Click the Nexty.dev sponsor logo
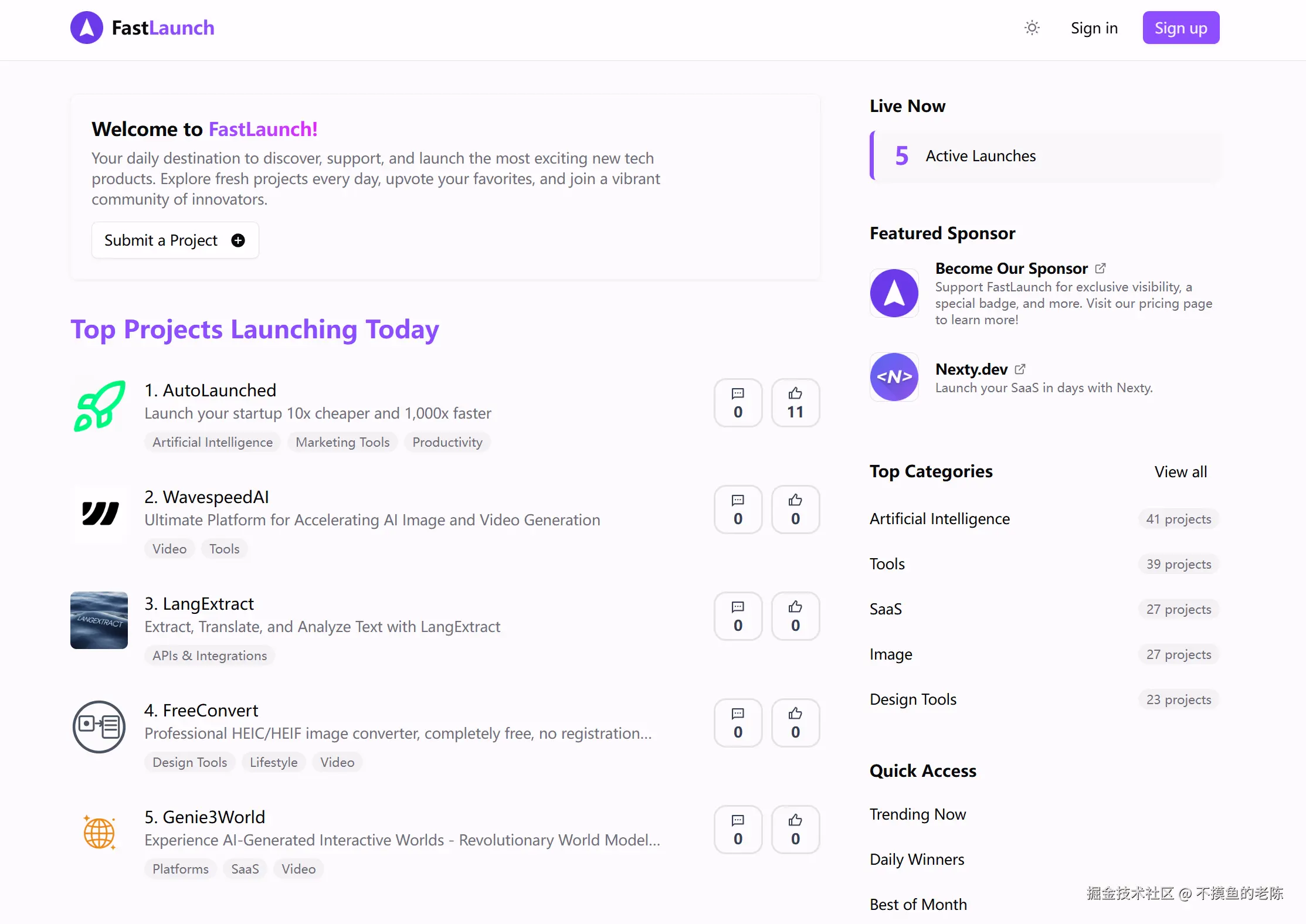Image resolution: width=1306 pixels, height=924 pixels. 894,377
